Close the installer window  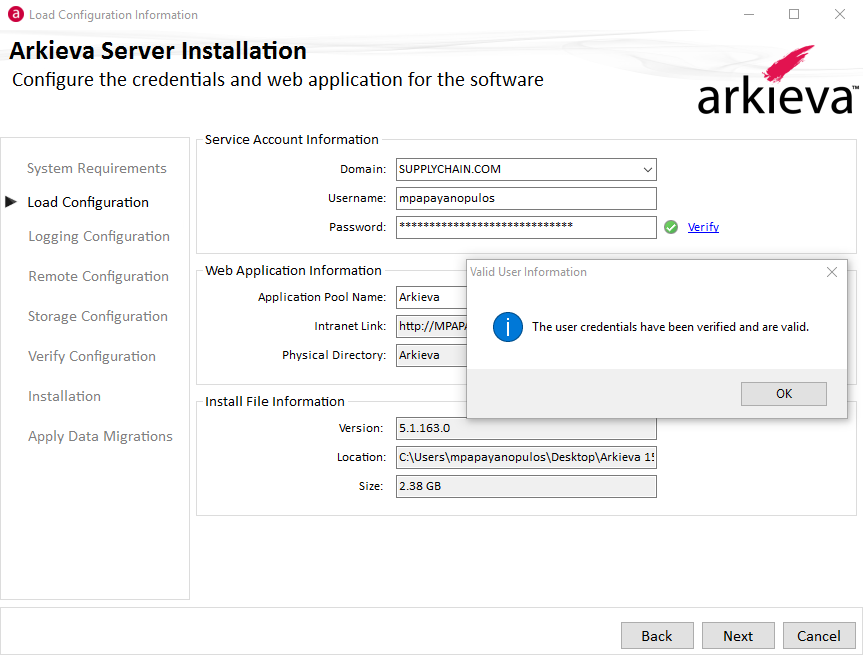tap(839, 14)
